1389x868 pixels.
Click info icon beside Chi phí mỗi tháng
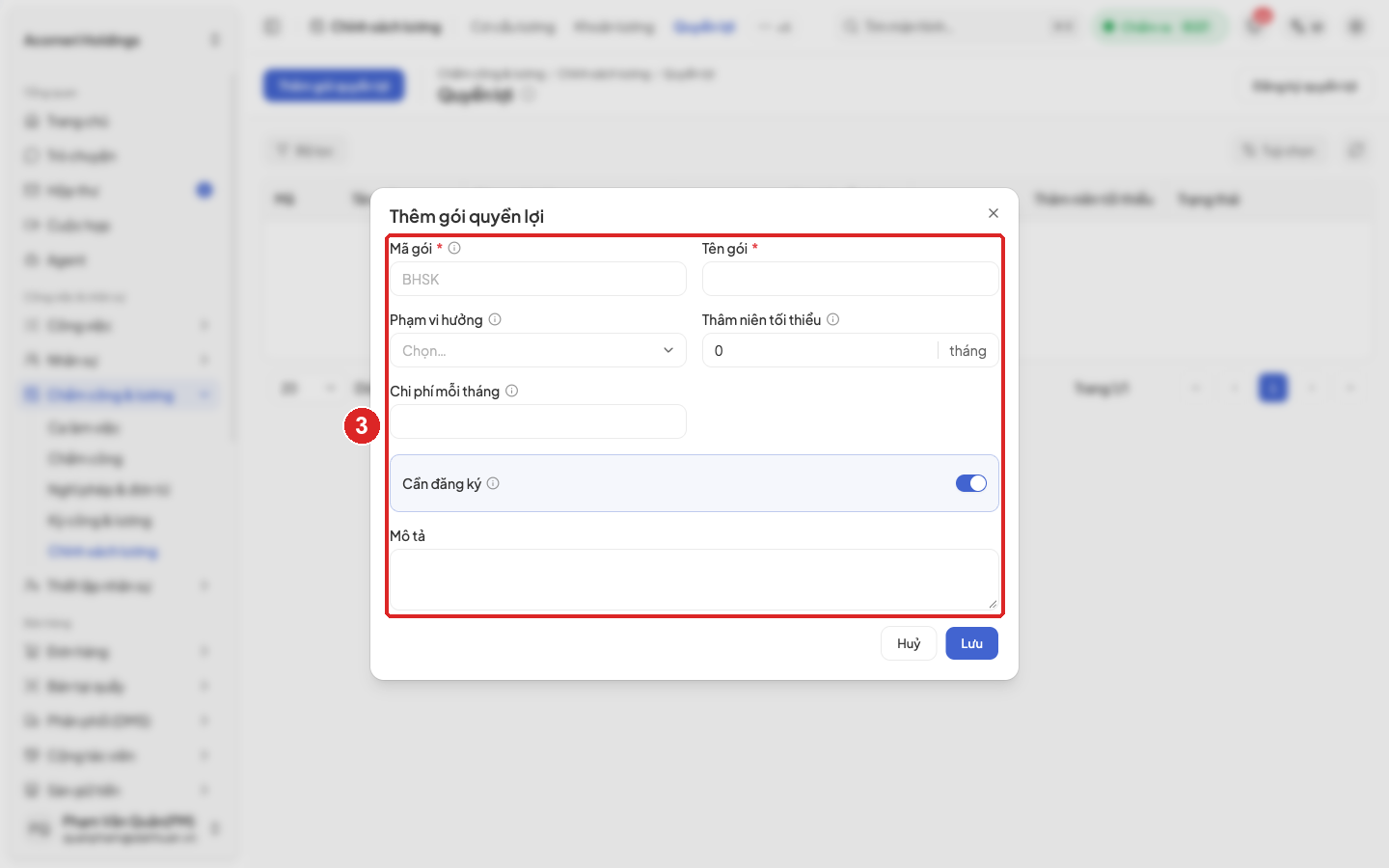pyautogui.click(x=512, y=391)
